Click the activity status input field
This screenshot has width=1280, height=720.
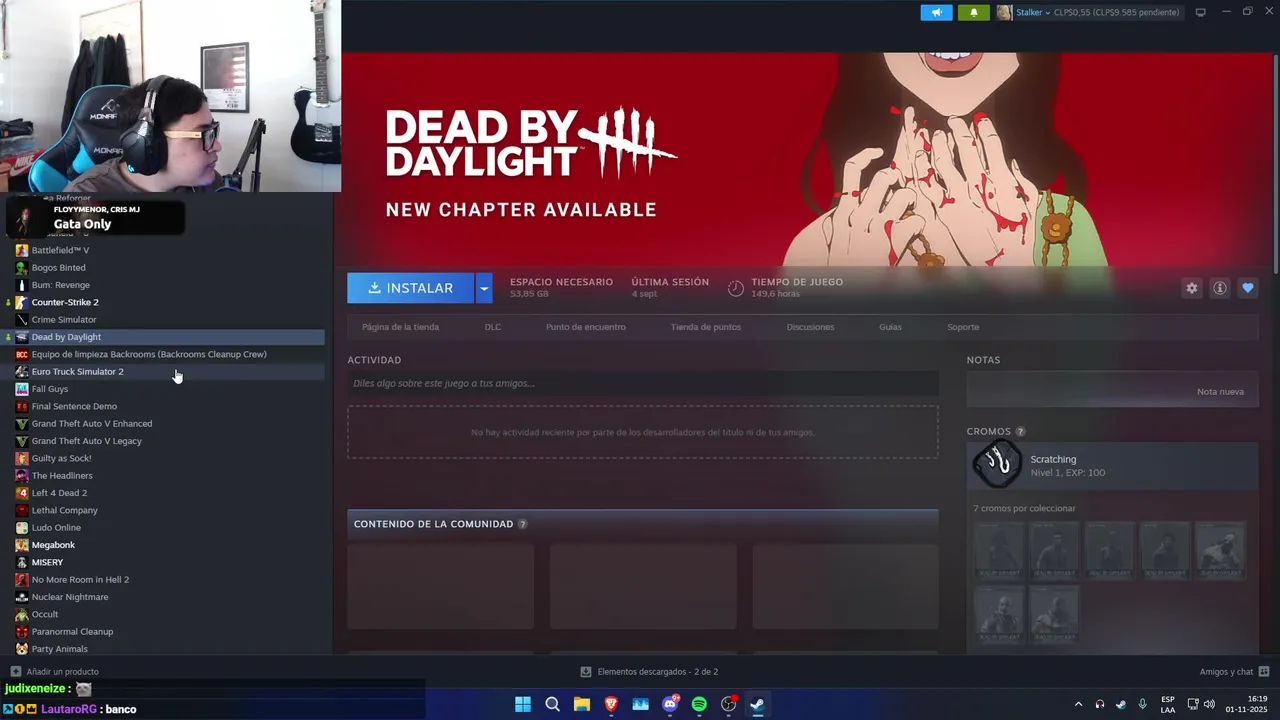coord(643,383)
